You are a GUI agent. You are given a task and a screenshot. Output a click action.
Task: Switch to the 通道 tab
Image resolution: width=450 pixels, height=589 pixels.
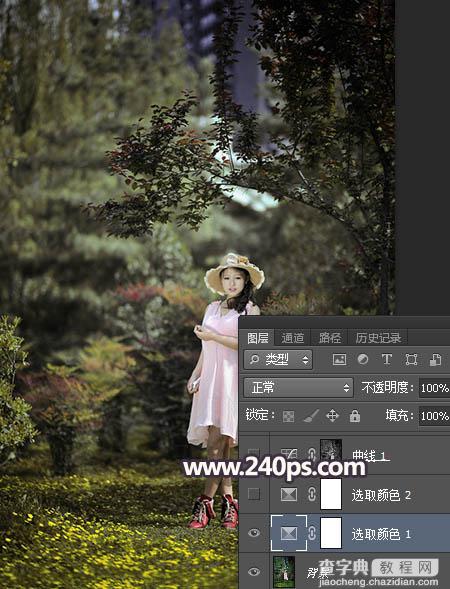(x=293, y=338)
